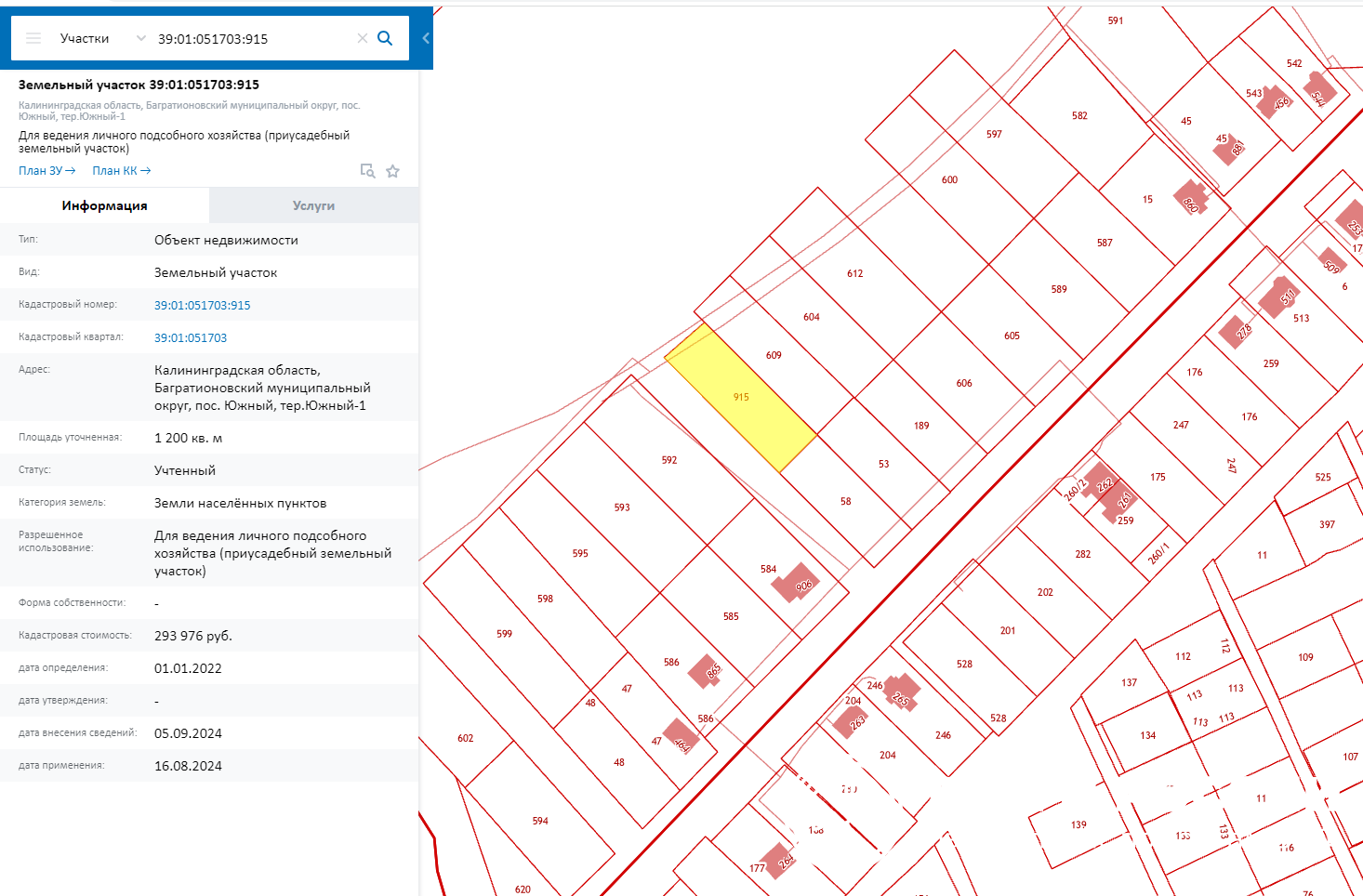The height and width of the screenshot is (896, 1363).
Task: Clear the search field with X icon
Action: click(x=363, y=38)
